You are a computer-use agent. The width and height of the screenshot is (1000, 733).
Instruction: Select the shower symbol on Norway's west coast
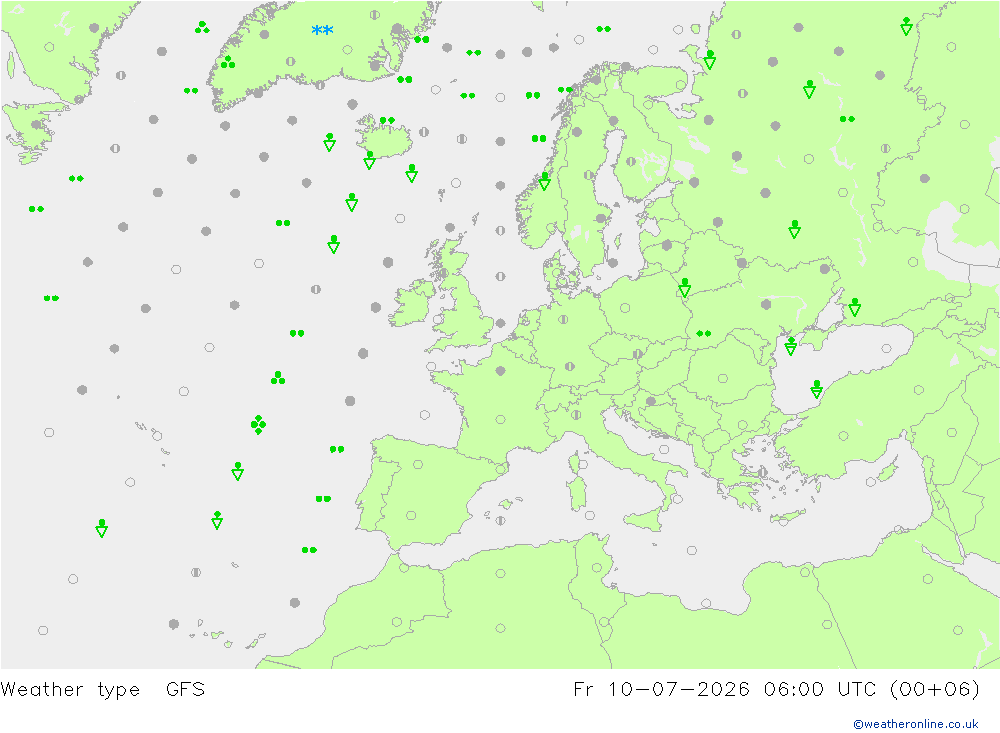544,181
